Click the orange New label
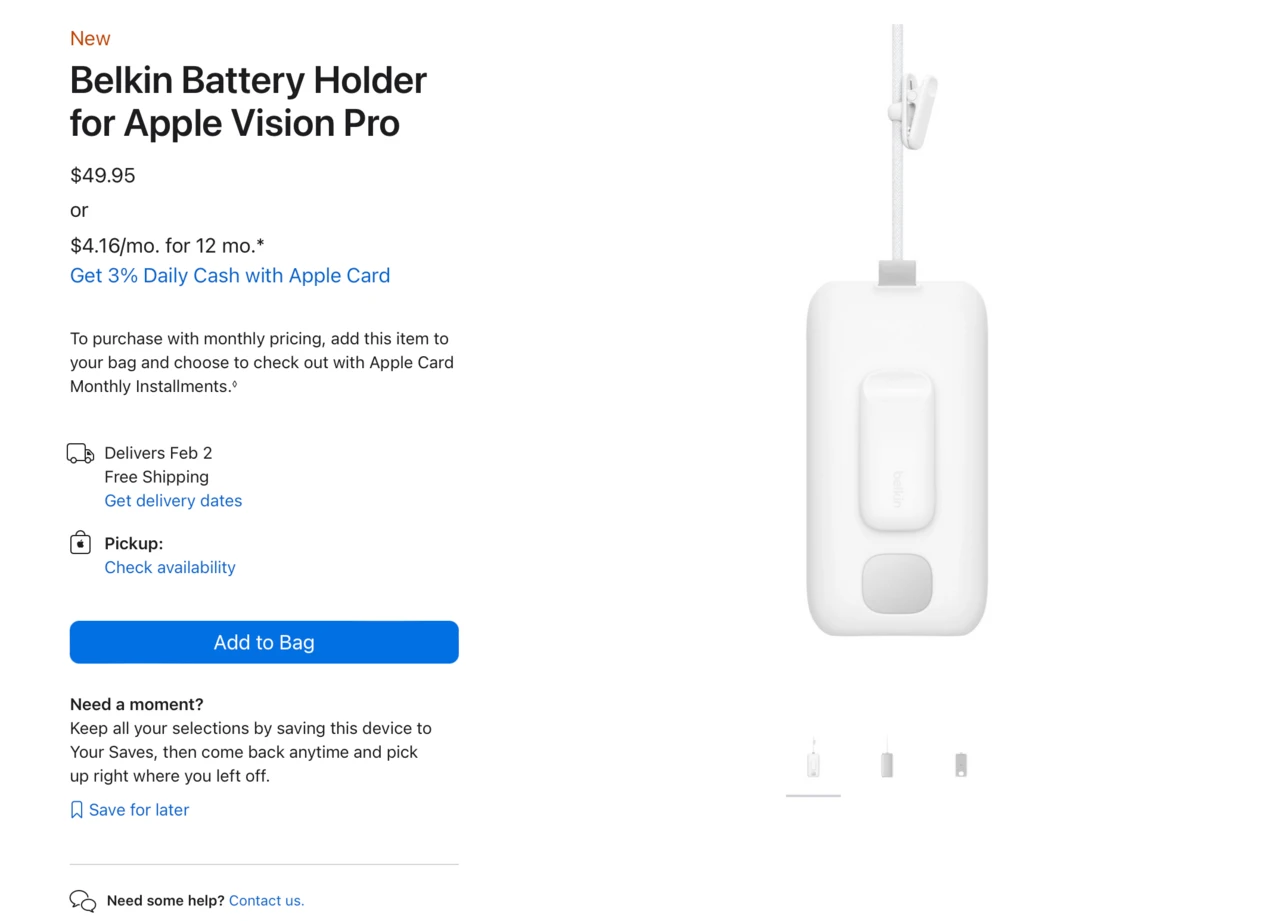 point(90,39)
